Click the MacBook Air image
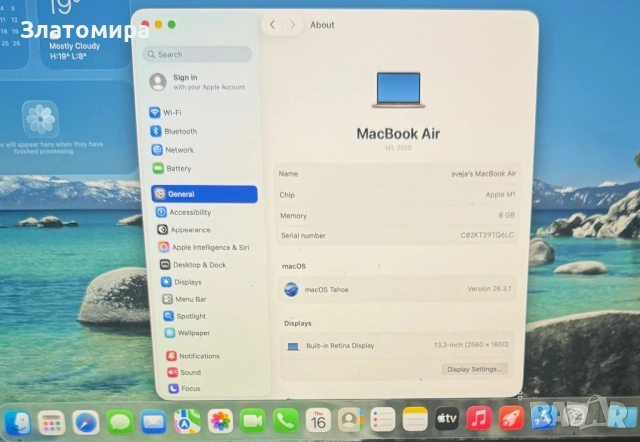640x442 pixels. point(398,90)
